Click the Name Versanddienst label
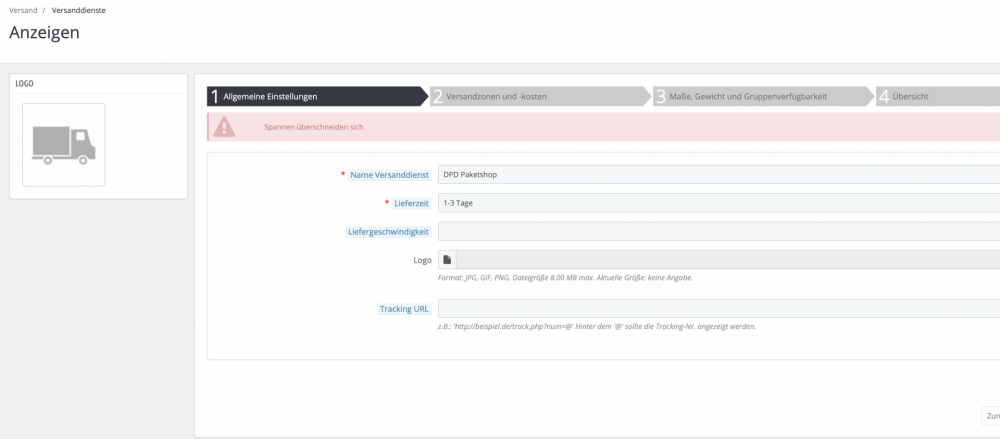 click(x=389, y=175)
